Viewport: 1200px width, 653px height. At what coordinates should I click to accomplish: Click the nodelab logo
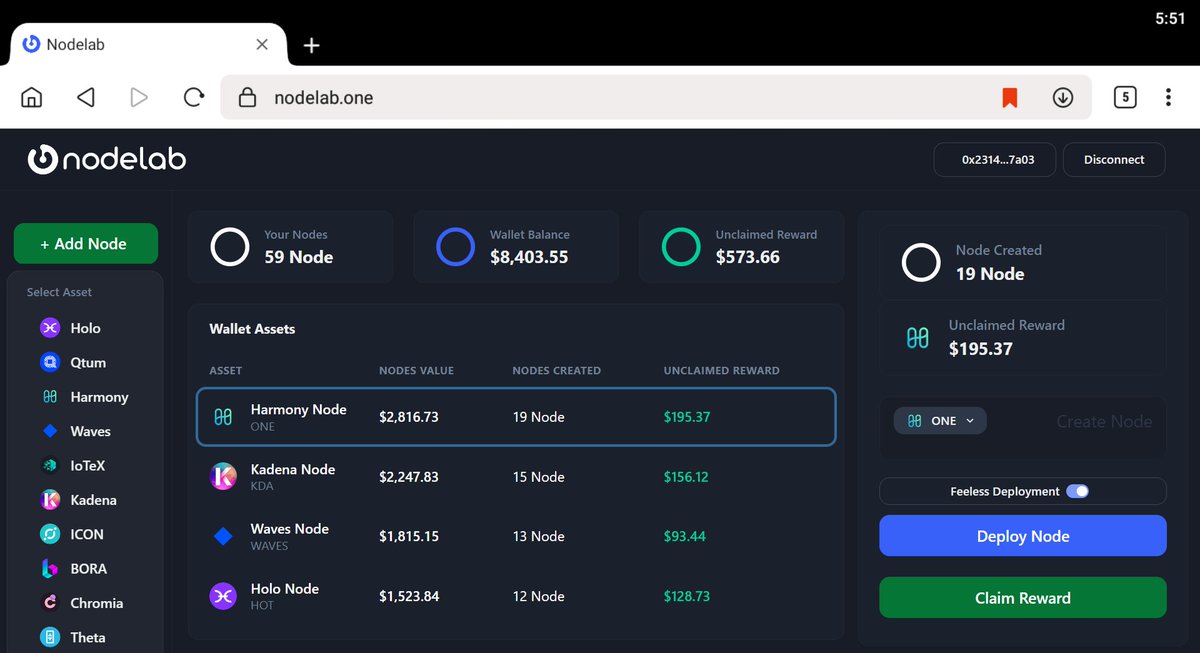pyautogui.click(x=106, y=159)
